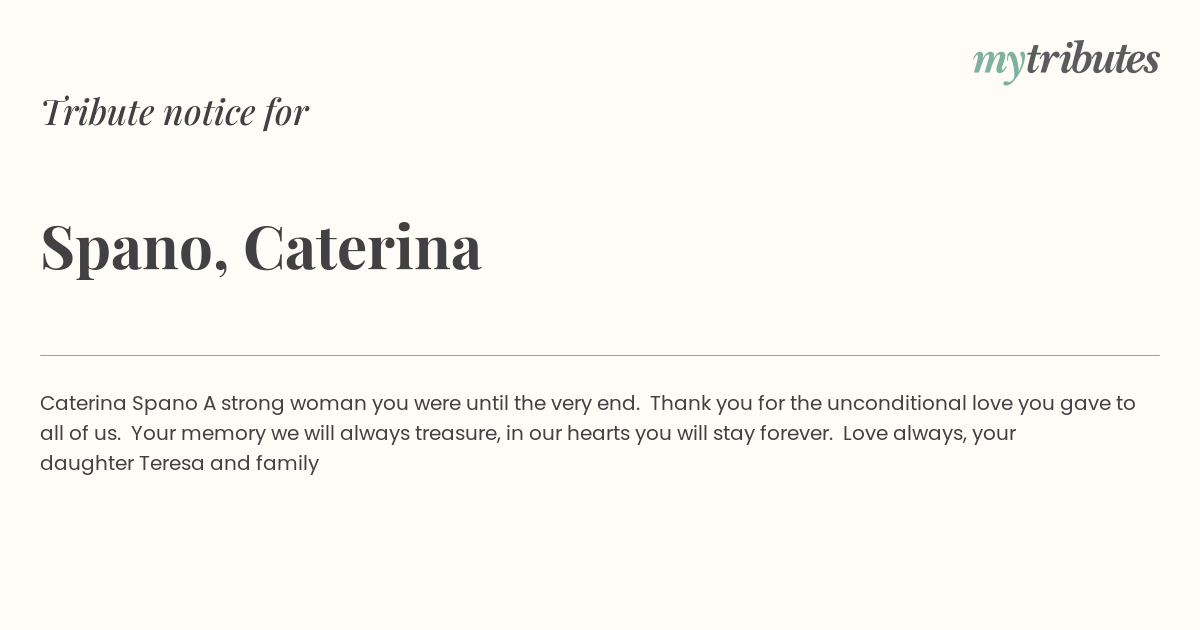Click the name "Teresa" in message
Image resolution: width=1200 pixels, height=630 pixels.
point(171,464)
